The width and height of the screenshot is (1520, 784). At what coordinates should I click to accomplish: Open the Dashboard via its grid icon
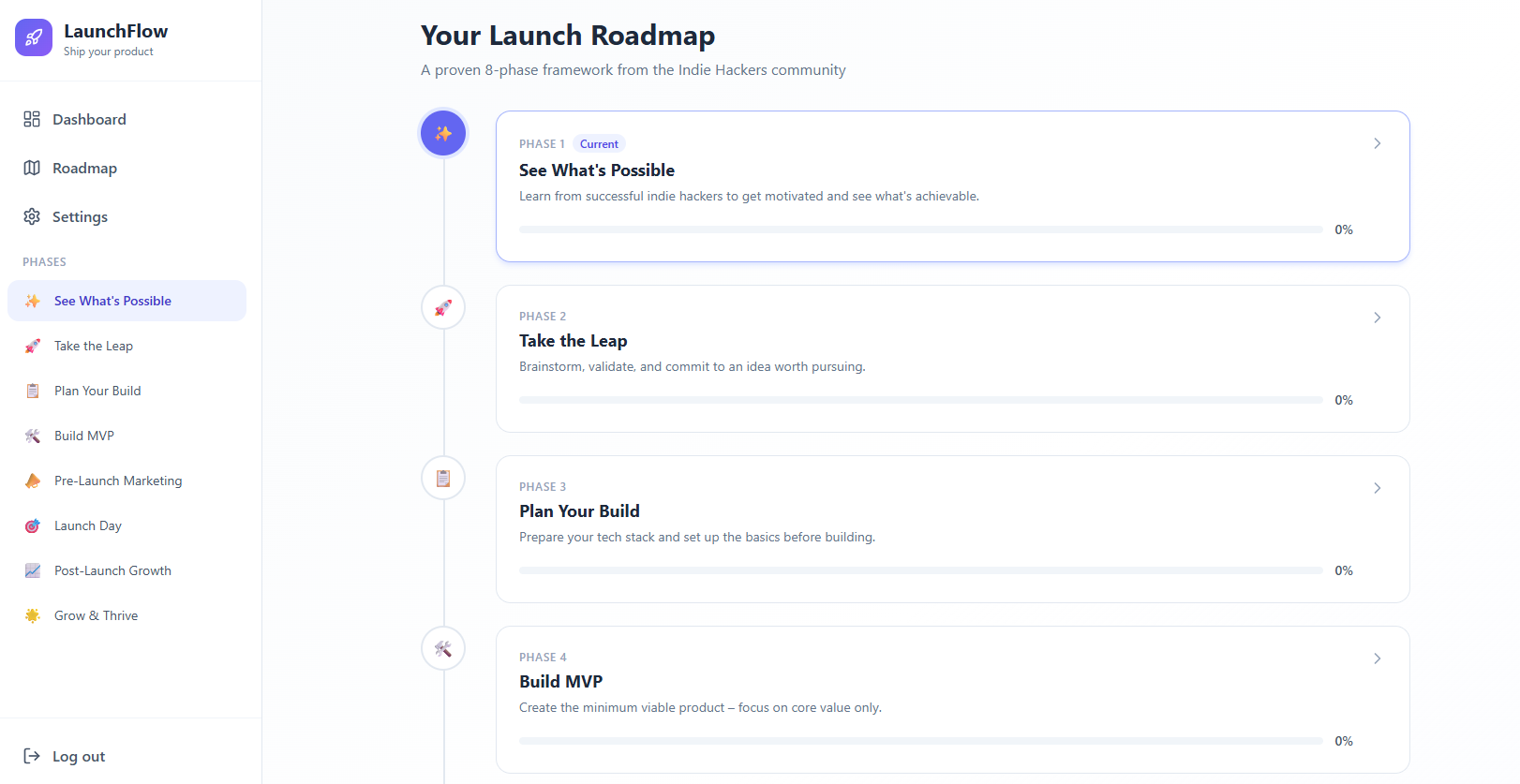click(x=31, y=119)
